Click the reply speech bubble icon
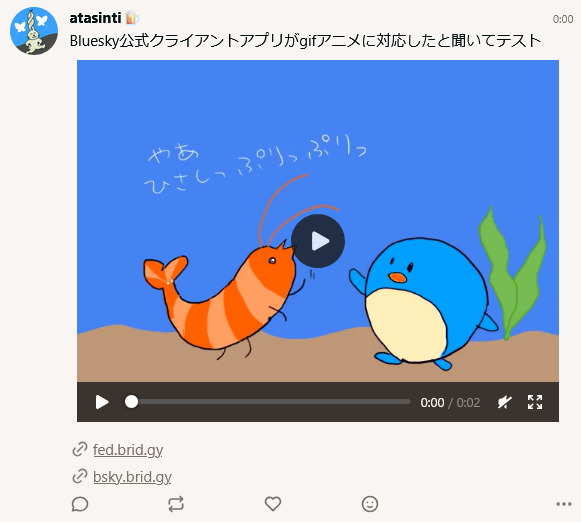The image size is (581, 522). pos(80,504)
